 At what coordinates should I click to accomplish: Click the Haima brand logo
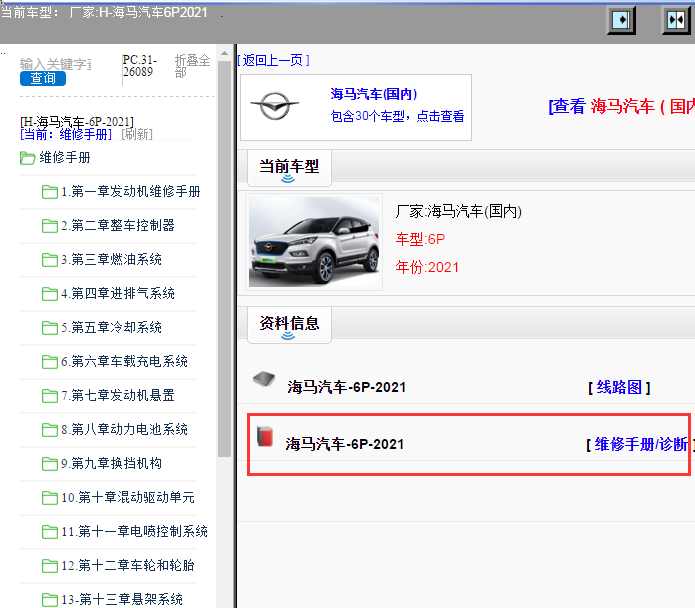[x=275, y=106]
